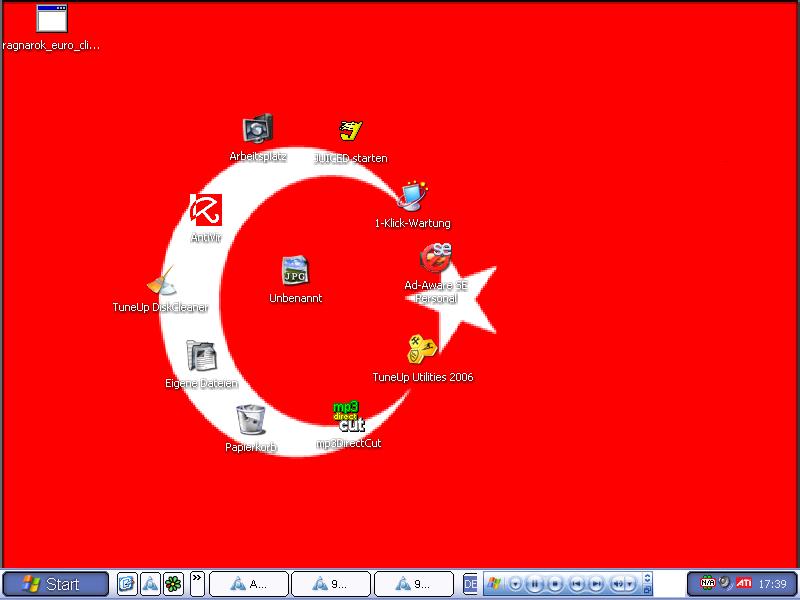The width and height of the screenshot is (800, 600).
Task: Open the media player quick access dropdown
Action: click(515, 583)
